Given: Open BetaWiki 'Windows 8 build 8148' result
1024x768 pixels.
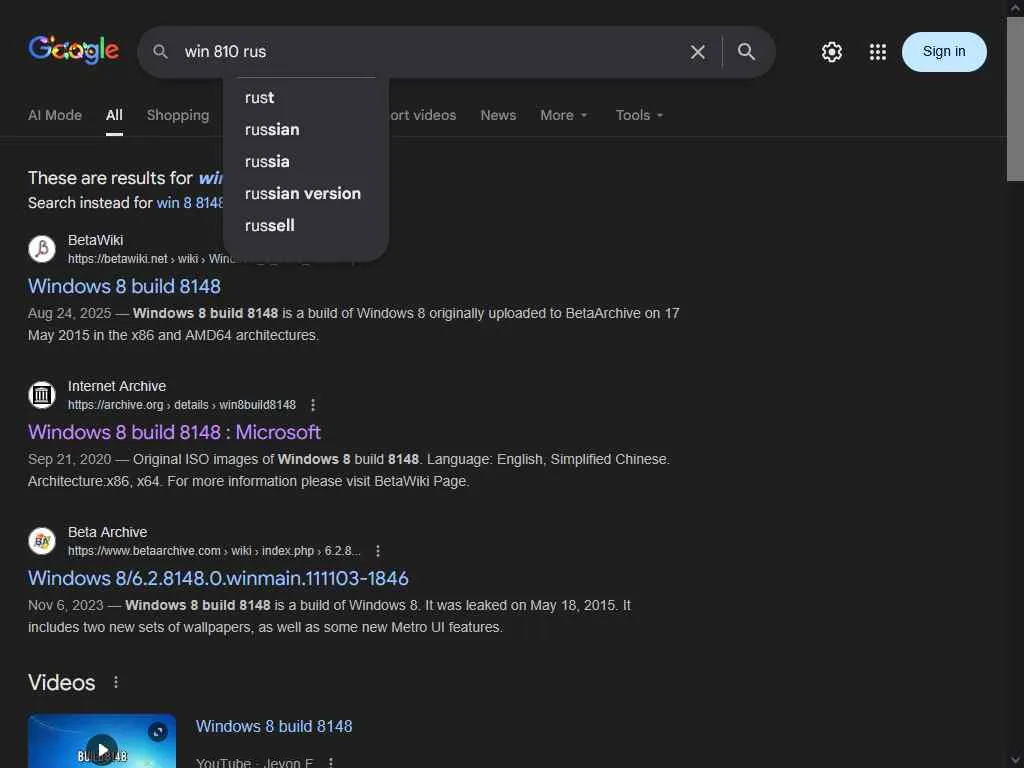Looking at the screenshot, I should tap(124, 286).
